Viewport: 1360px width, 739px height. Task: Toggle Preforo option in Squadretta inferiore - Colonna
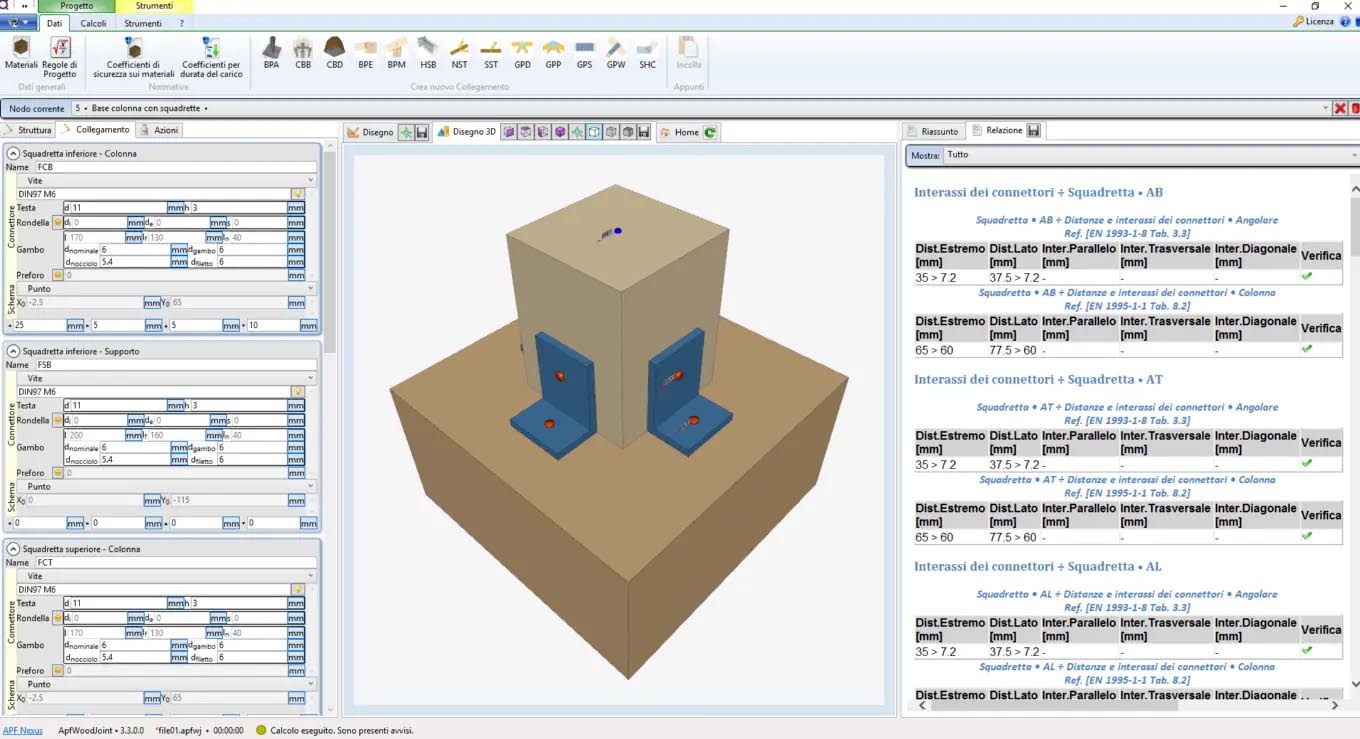58,275
